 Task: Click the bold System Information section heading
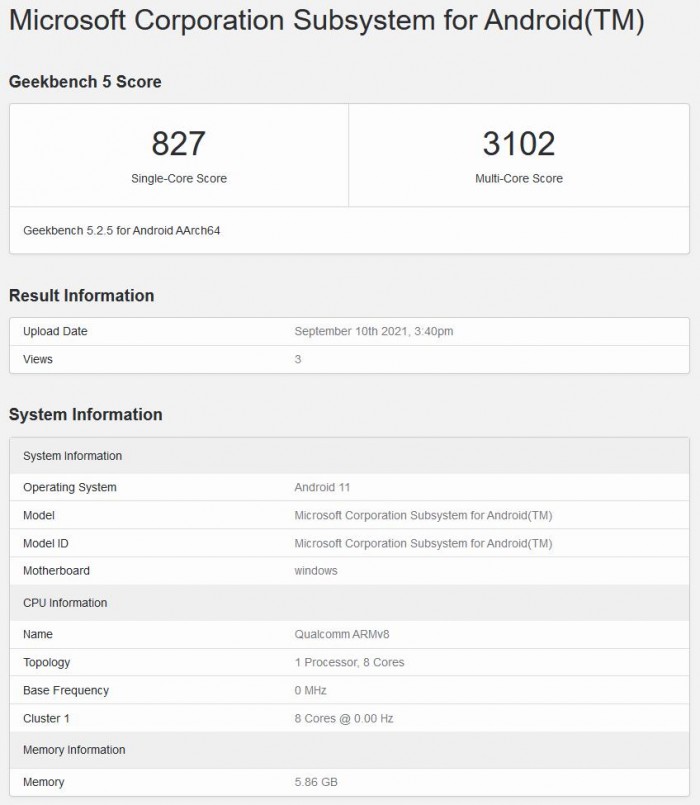pos(85,415)
